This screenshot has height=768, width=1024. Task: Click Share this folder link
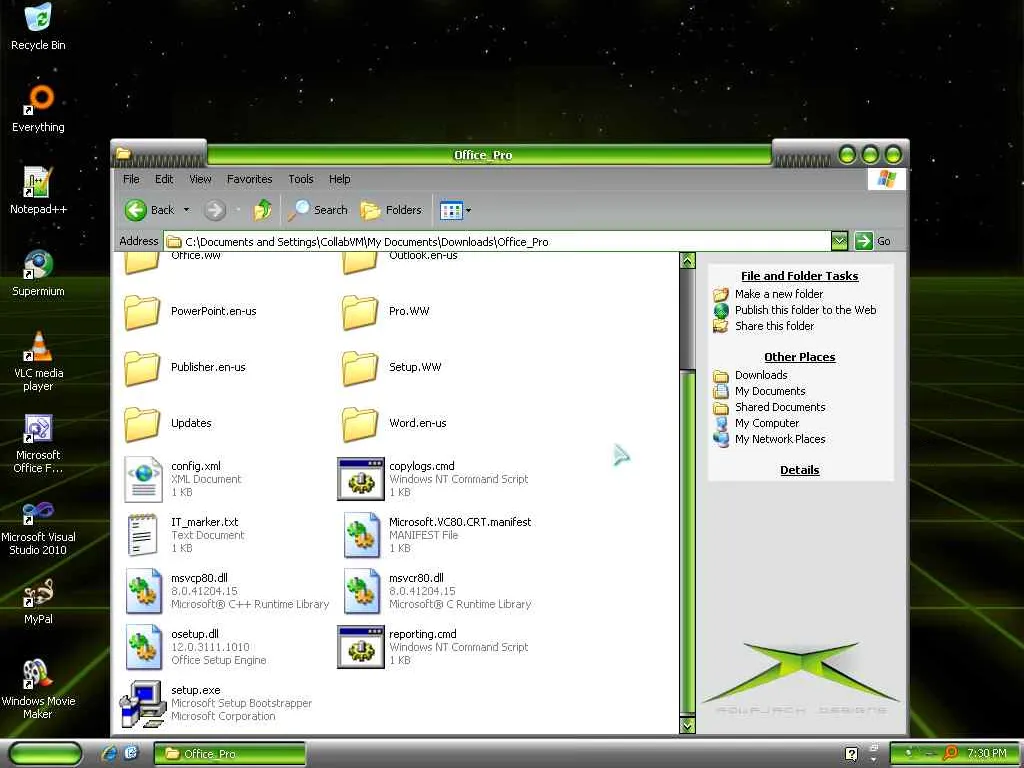[x=775, y=326]
